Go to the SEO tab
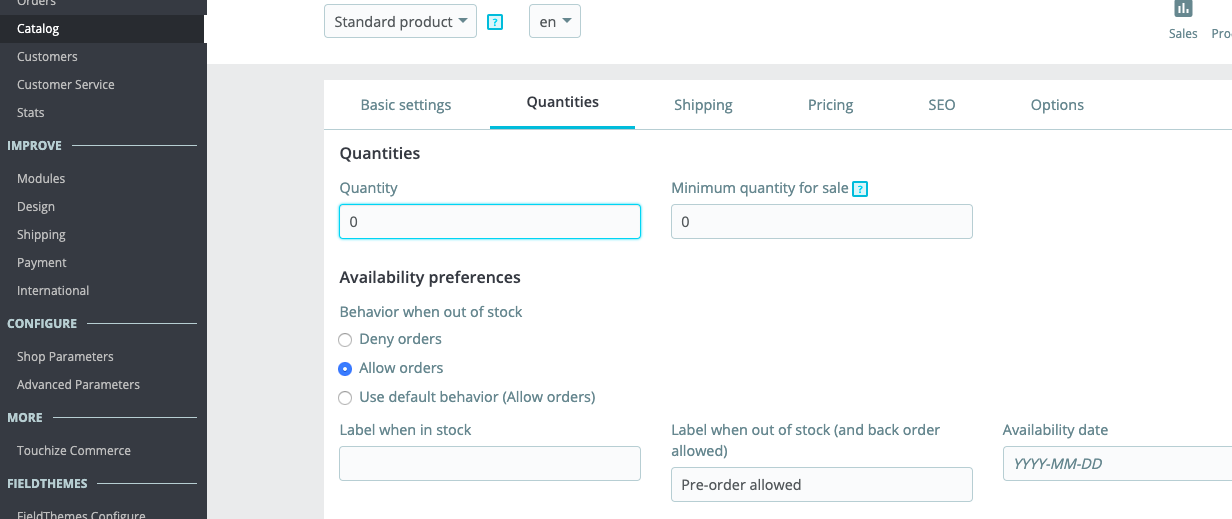Image resolution: width=1232 pixels, height=519 pixels. coord(941,105)
